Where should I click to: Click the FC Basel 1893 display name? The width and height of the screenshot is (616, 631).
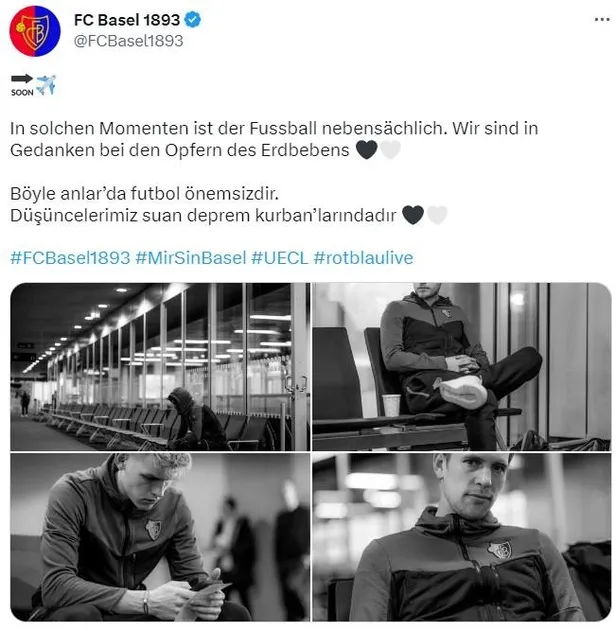[x=127, y=20]
